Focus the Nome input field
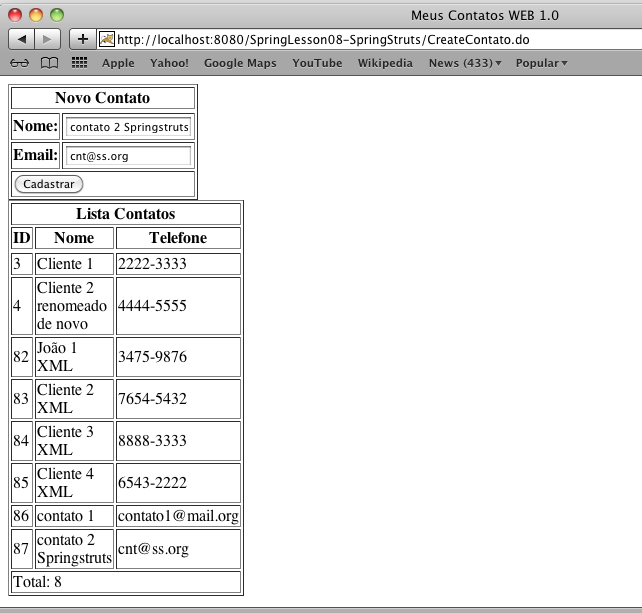The width and height of the screenshot is (642, 613). coord(128,127)
